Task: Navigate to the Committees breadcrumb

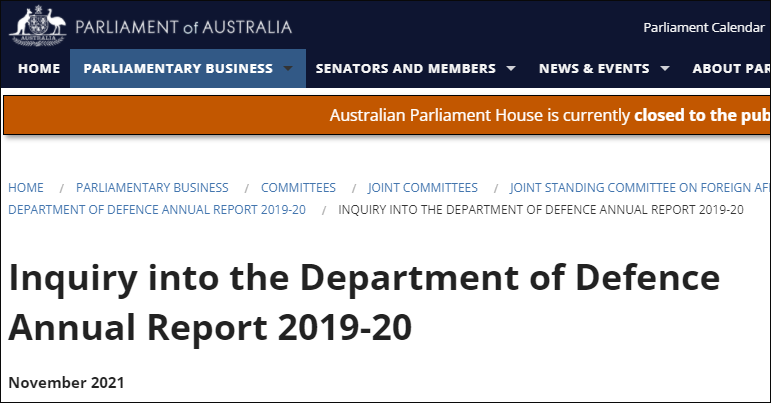Action: pos(298,187)
